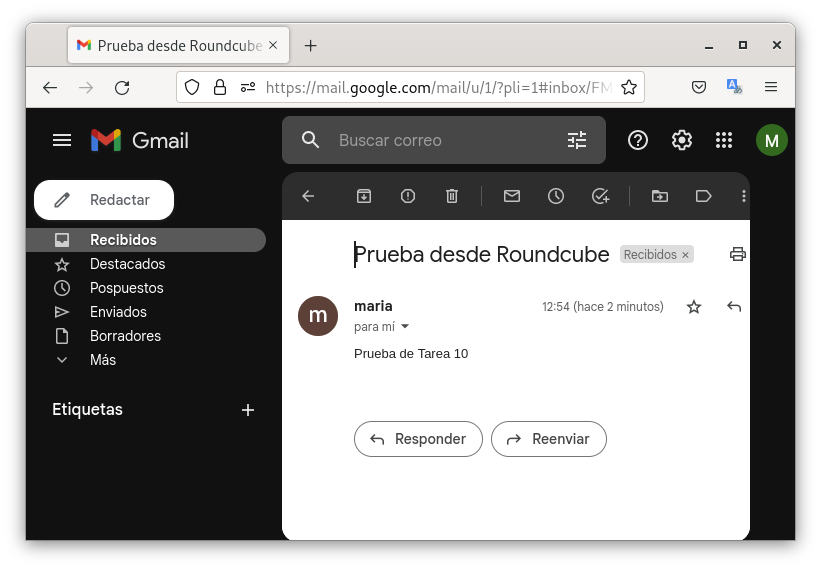Archive the open email
This screenshot has width=821, height=569.
point(364,196)
